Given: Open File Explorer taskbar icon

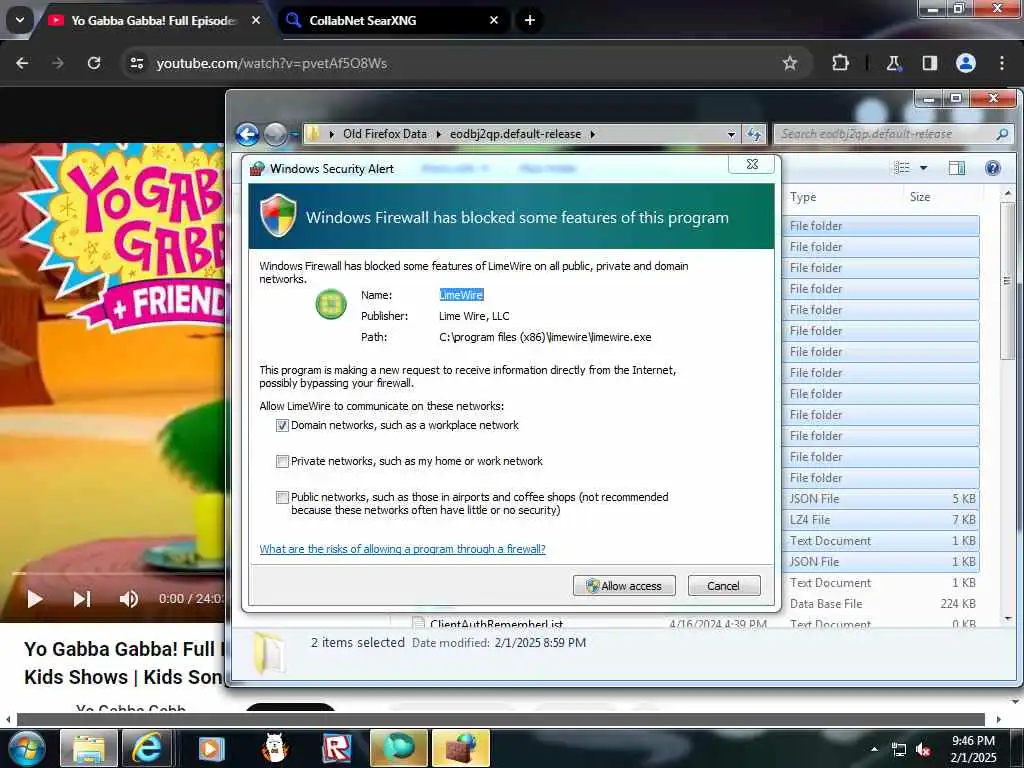Looking at the screenshot, I should point(89,748).
